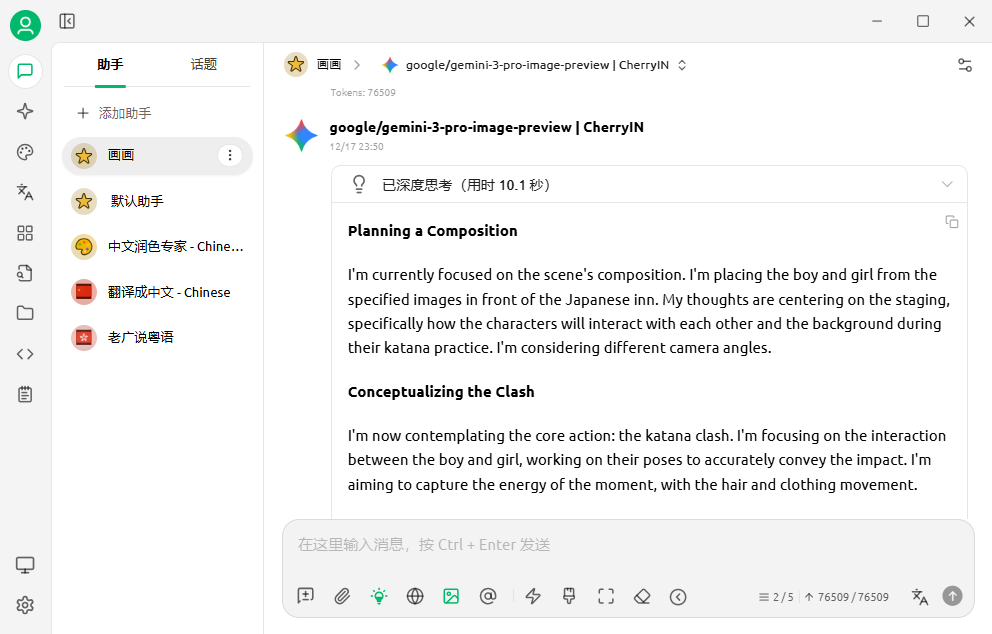Open the paintings palette icon in sidebar
Viewport: 992px width, 634px height.
coord(25,152)
